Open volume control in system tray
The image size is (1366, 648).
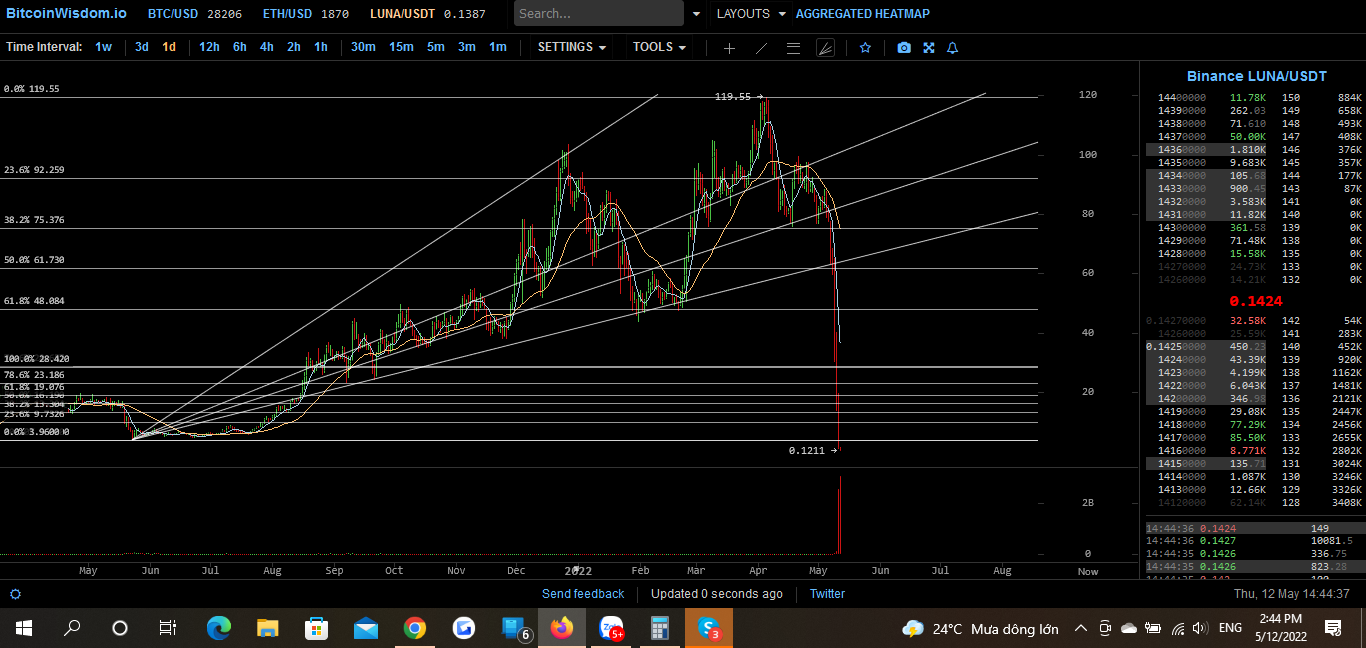[x=1202, y=628]
